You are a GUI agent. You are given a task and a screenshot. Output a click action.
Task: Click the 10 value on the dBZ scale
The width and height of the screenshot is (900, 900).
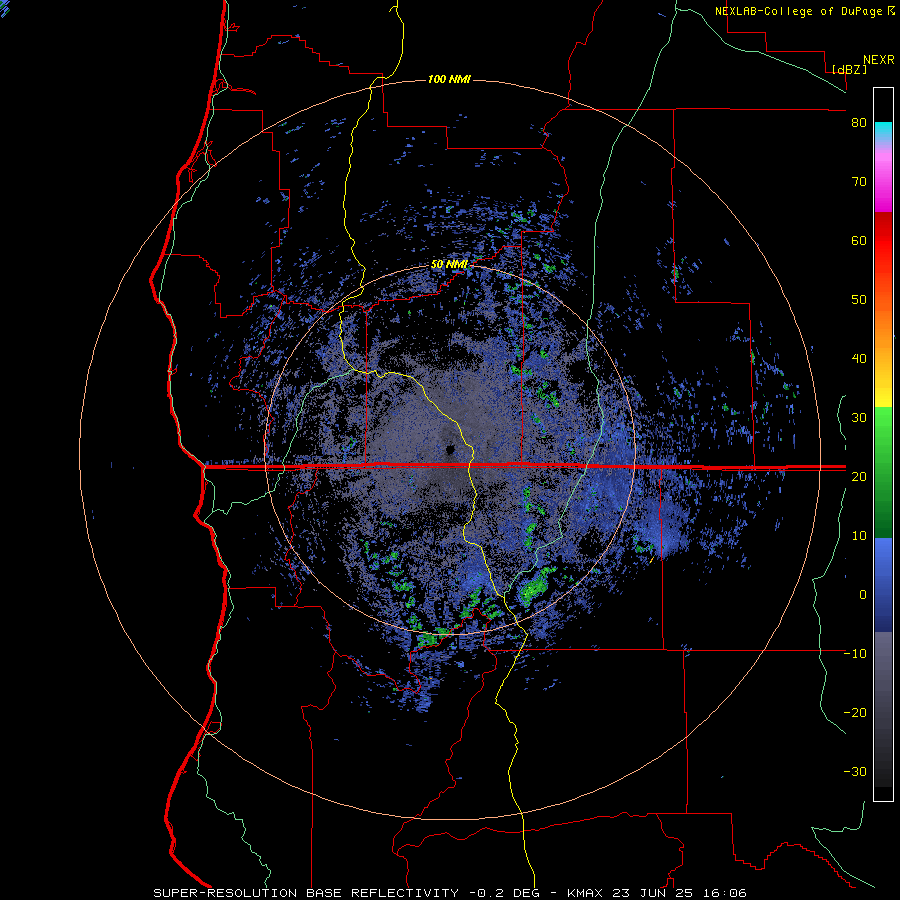[x=859, y=536]
